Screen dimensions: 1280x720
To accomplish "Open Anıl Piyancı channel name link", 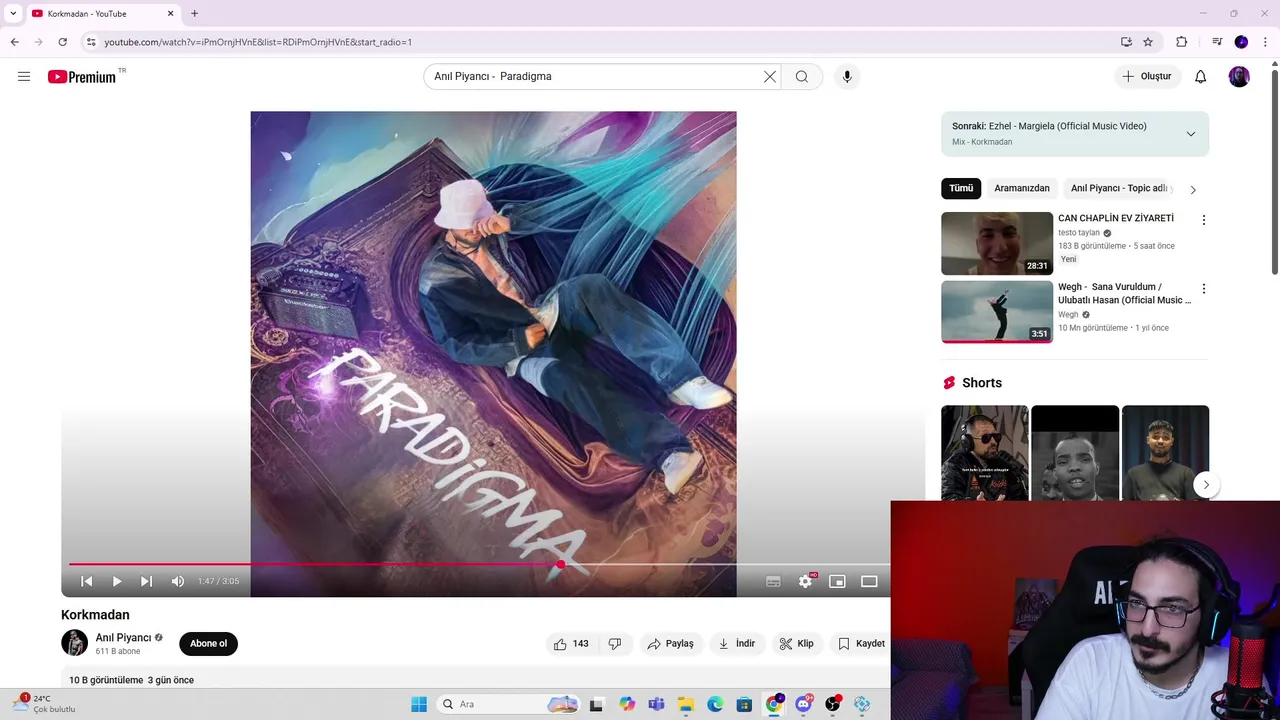I will [x=123, y=638].
